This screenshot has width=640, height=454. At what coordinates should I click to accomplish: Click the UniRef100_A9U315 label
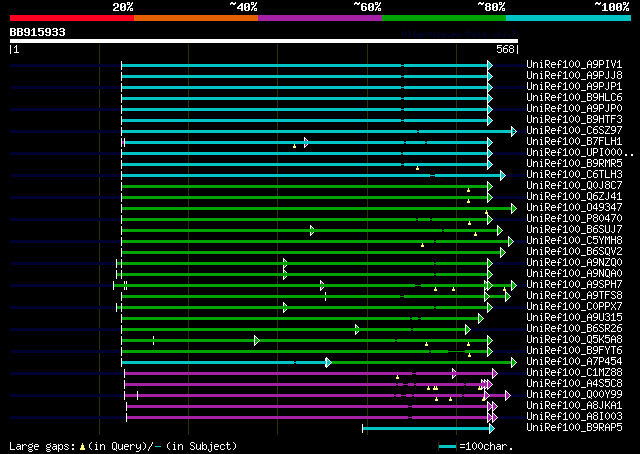(x=574, y=318)
